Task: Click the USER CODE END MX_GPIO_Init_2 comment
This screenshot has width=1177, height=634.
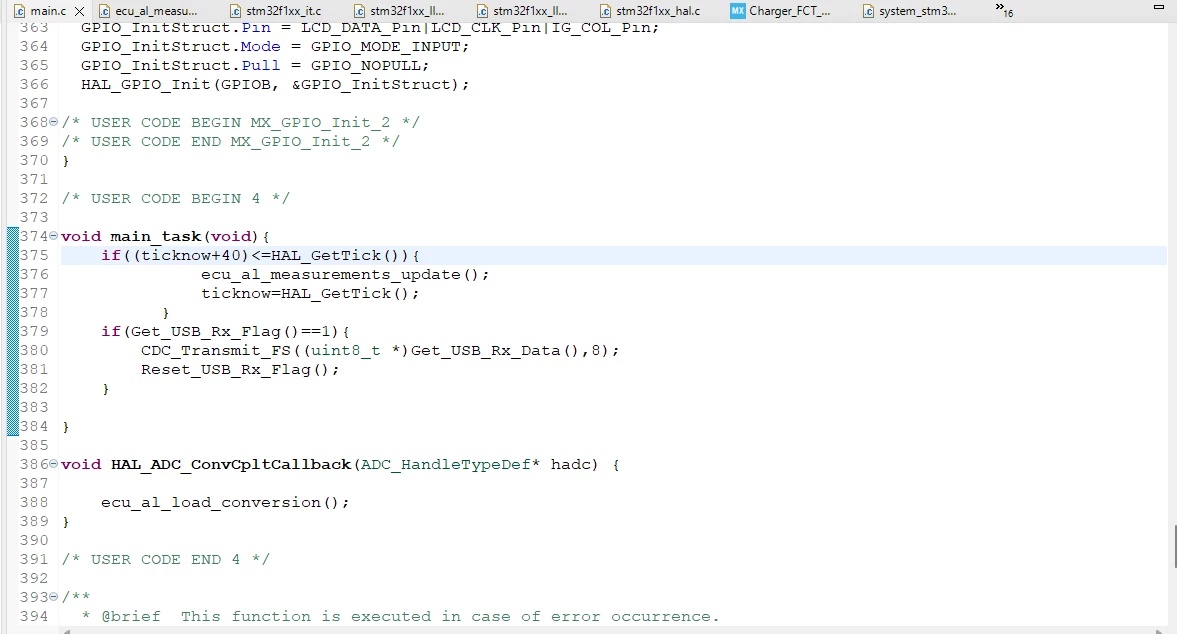Action: point(230,142)
